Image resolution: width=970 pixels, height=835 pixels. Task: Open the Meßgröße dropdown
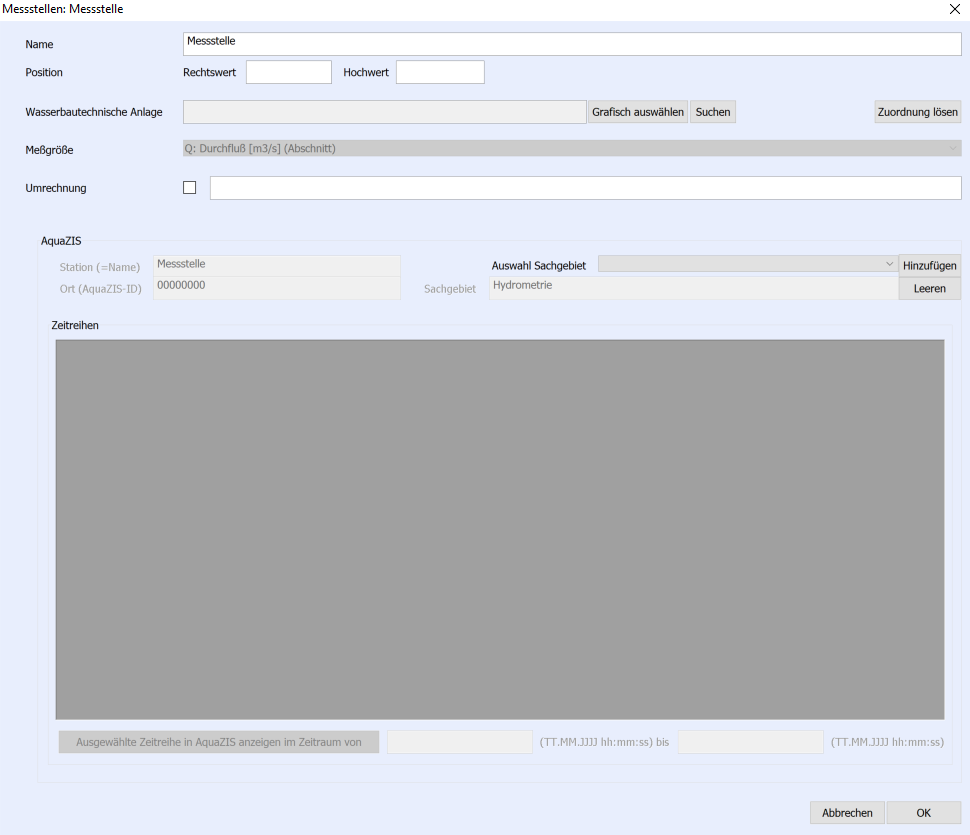(572, 149)
